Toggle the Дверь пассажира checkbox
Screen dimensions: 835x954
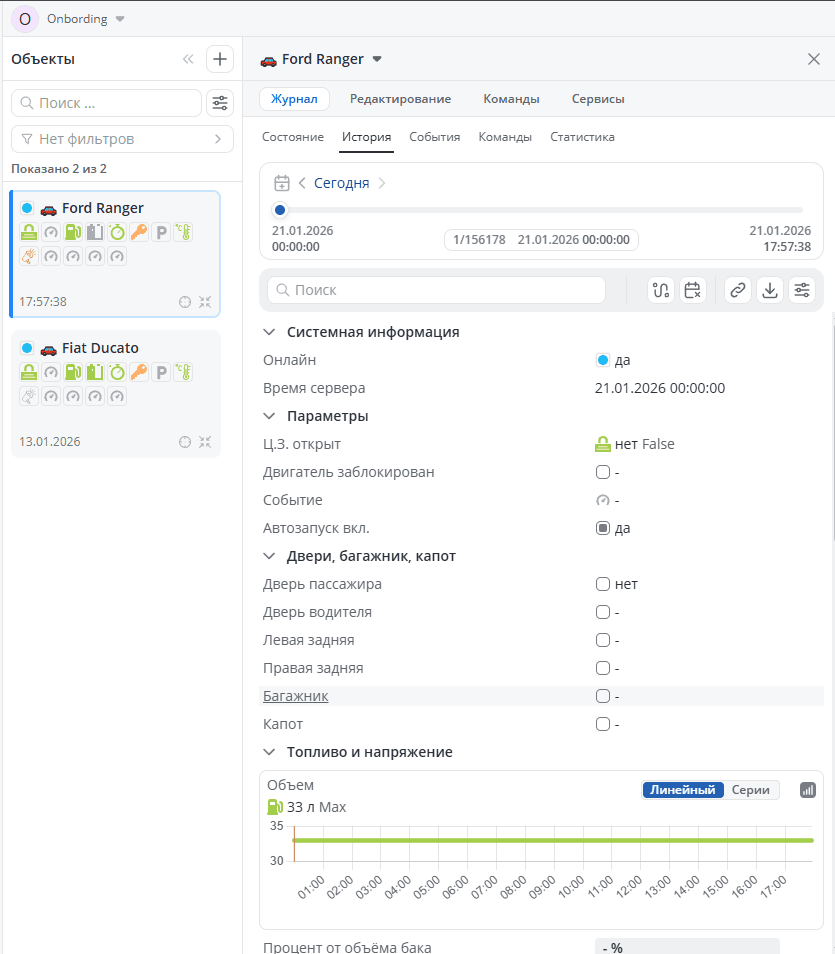click(x=602, y=584)
